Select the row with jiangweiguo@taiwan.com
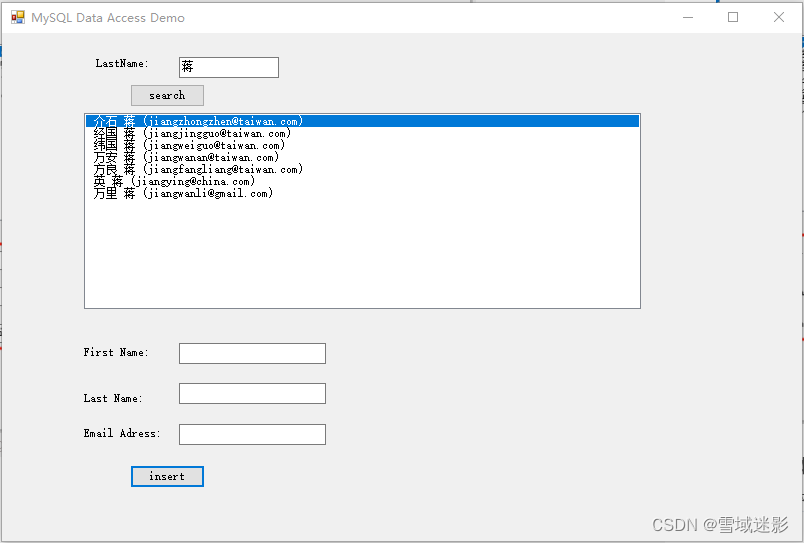The image size is (804, 543). pos(363,145)
